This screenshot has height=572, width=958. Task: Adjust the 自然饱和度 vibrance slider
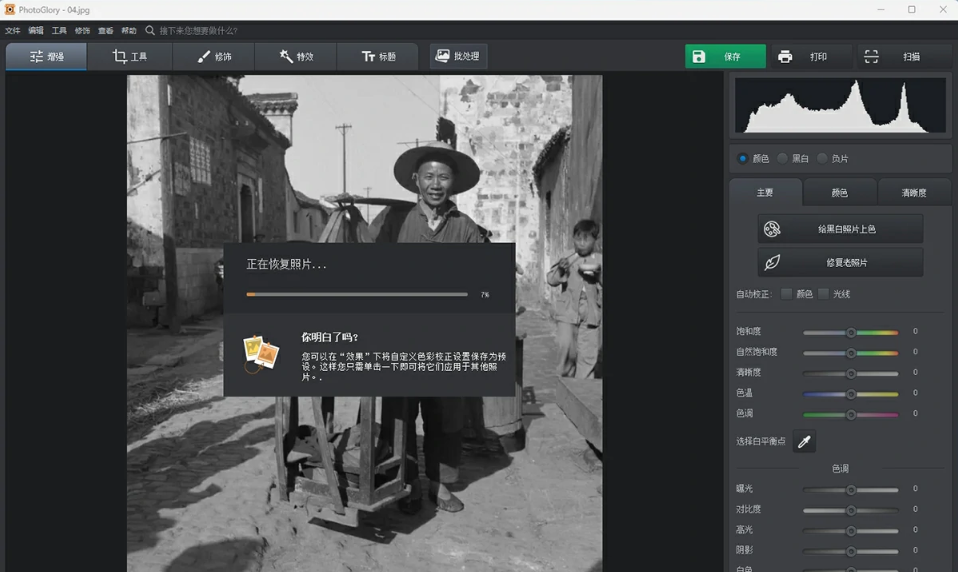coord(850,353)
